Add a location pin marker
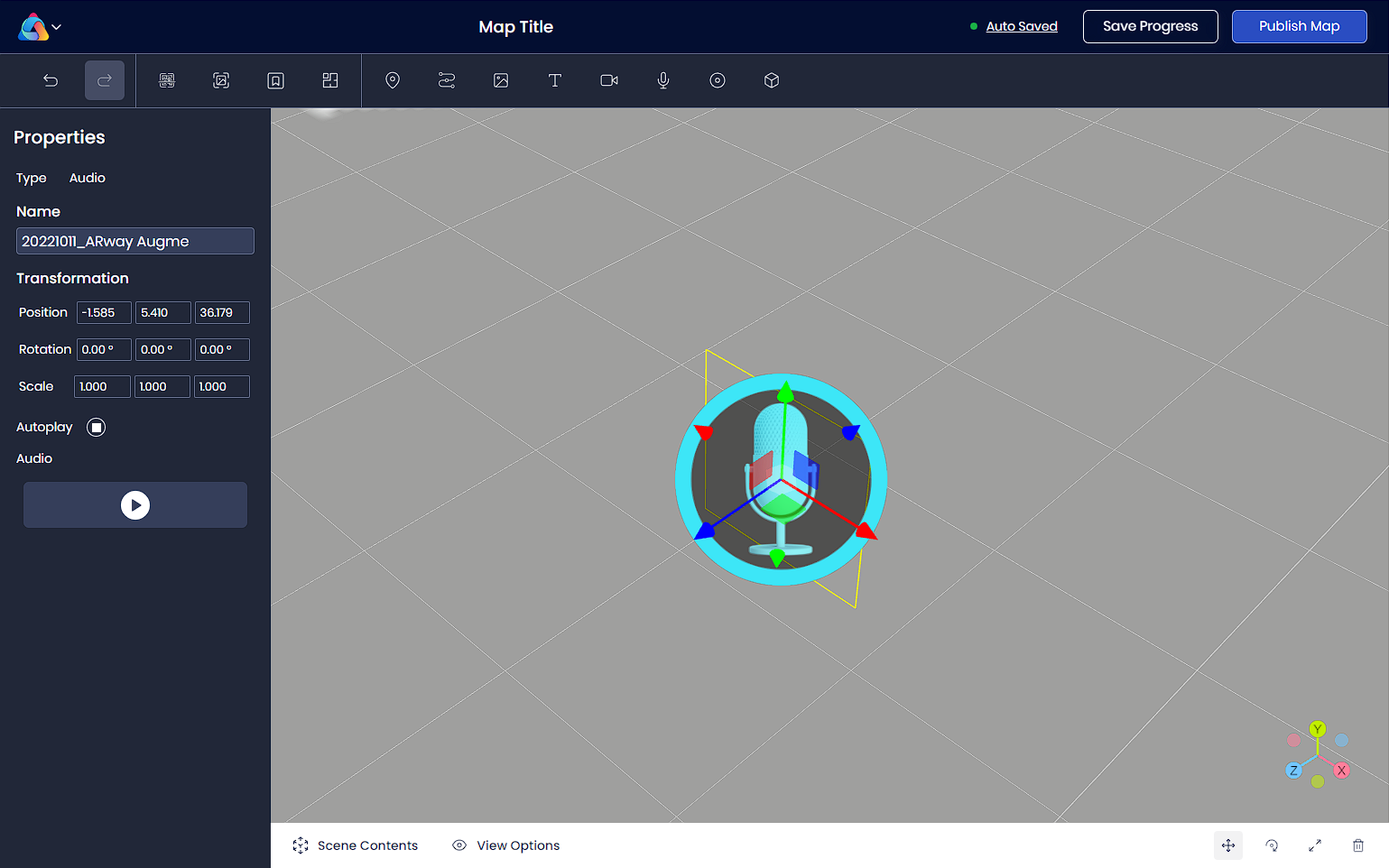 (x=393, y=80)
